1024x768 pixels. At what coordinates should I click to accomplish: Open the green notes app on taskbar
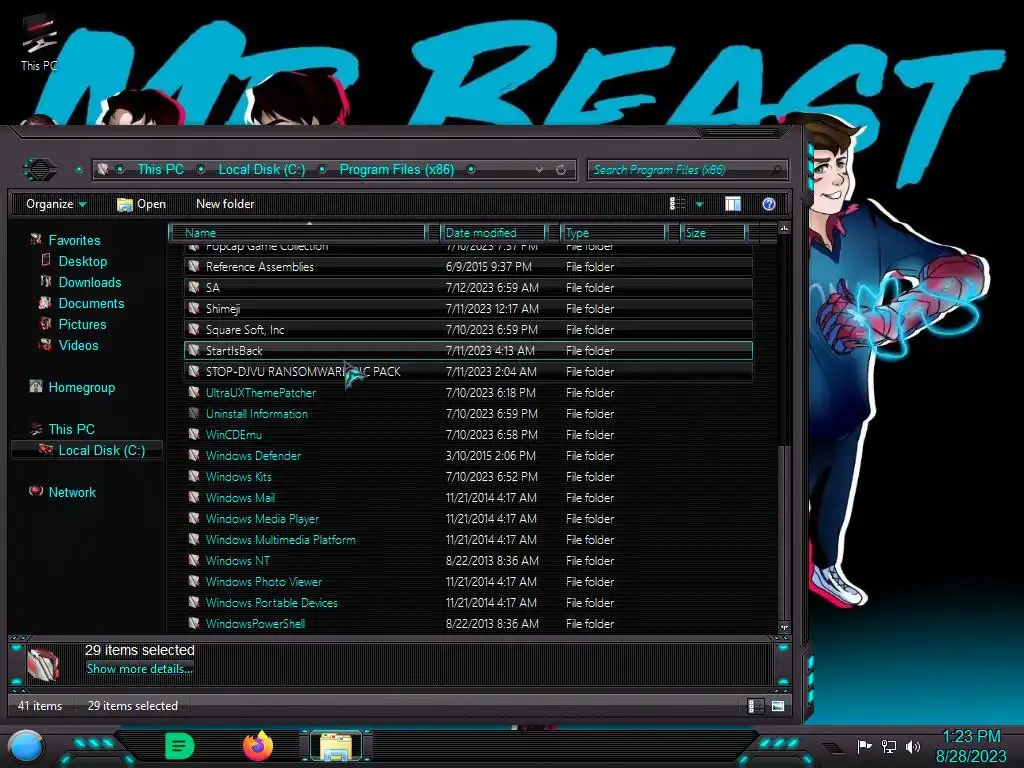pos(180,746)
